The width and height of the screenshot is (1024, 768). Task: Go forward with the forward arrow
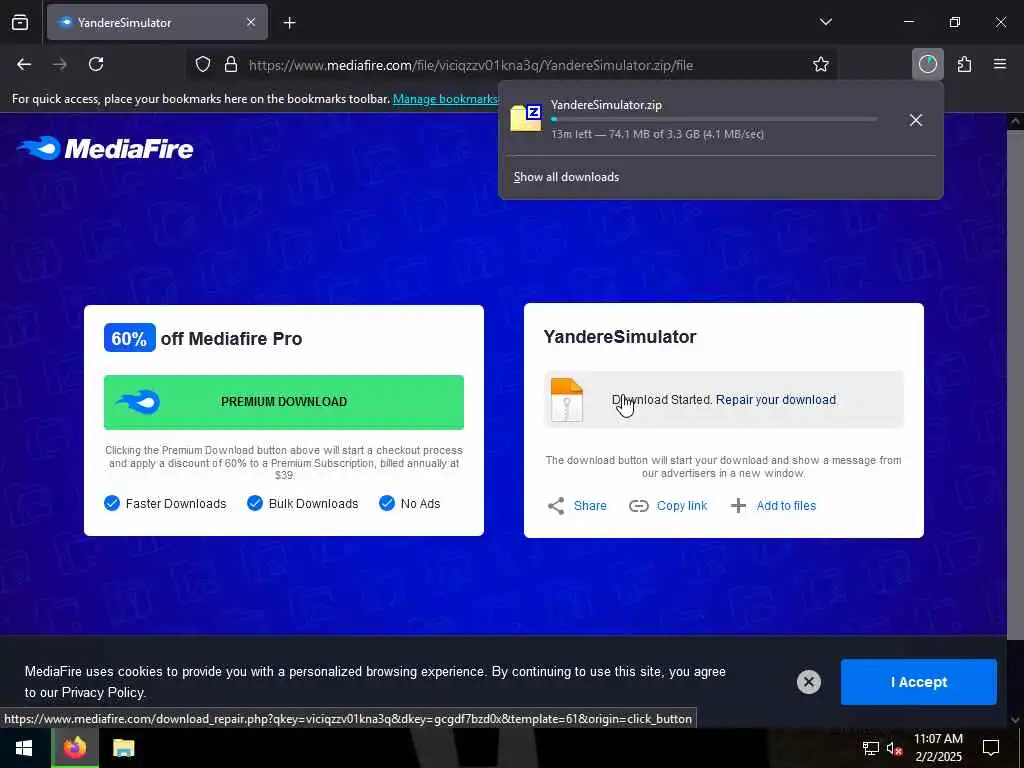pyautogui.click(x=60, y=64)
